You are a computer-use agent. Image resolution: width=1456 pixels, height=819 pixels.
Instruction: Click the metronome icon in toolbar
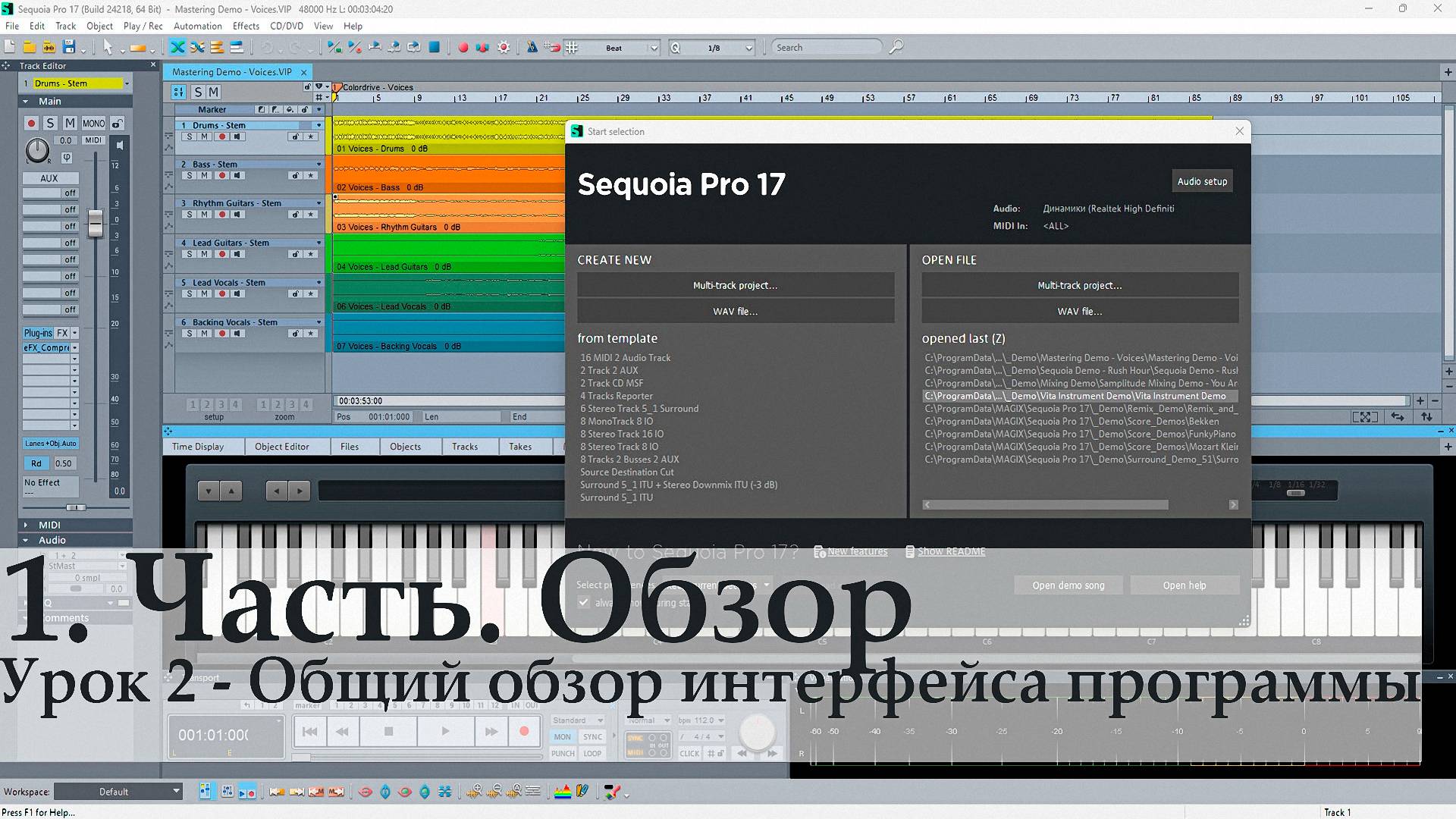pos(532,47)
